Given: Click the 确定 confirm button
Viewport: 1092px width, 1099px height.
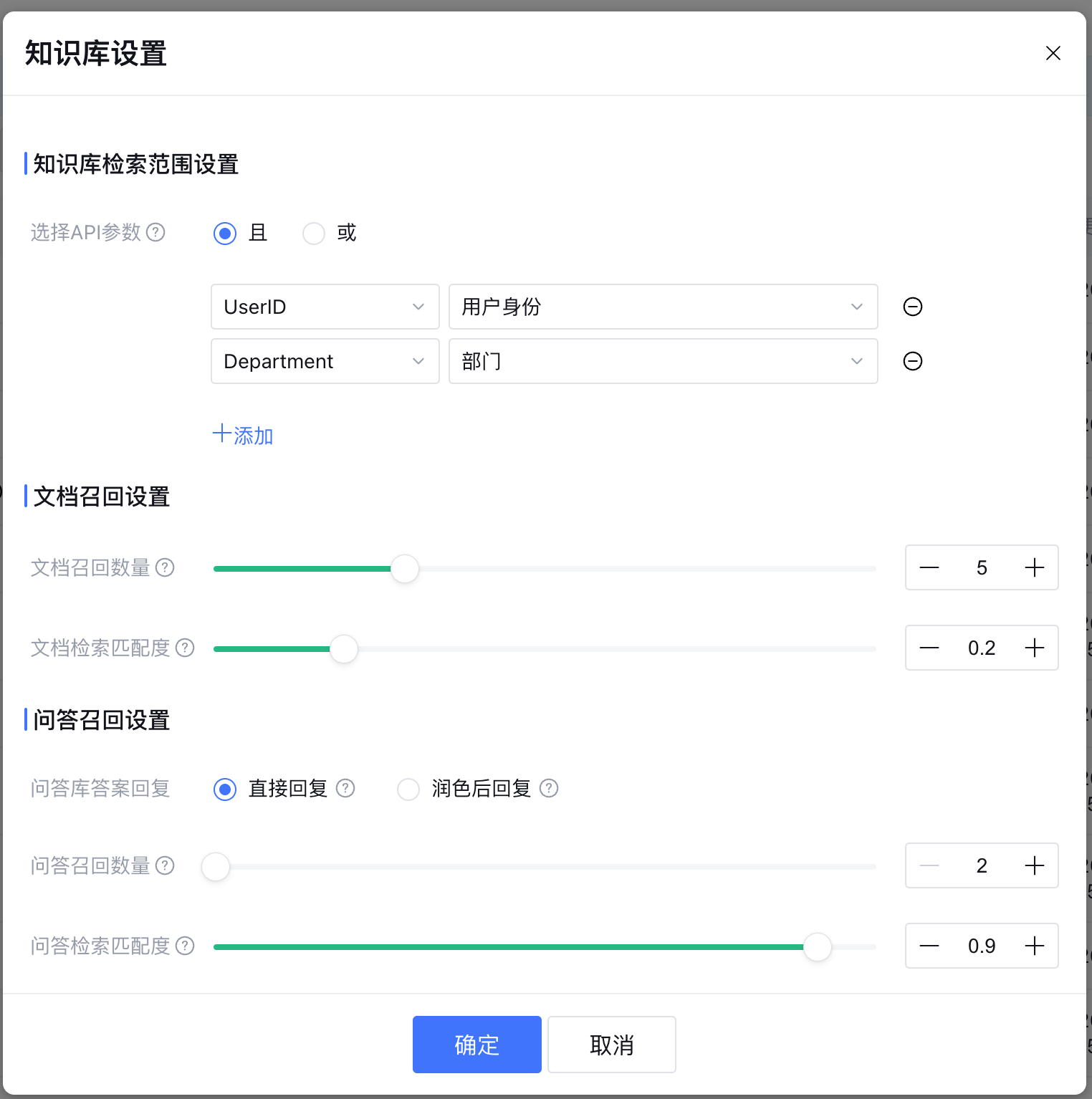Looking at the screenshot, I should coord(476,1045).
